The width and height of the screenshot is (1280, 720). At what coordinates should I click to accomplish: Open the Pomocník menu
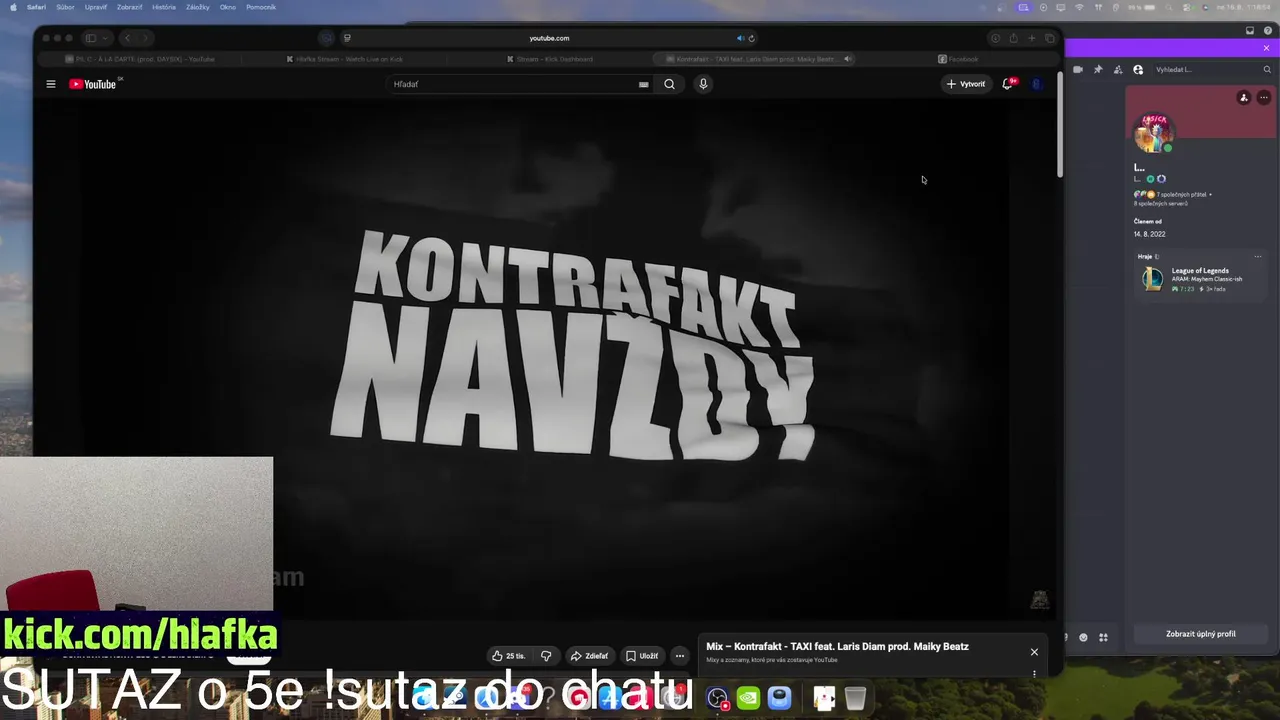pos(261,7)
